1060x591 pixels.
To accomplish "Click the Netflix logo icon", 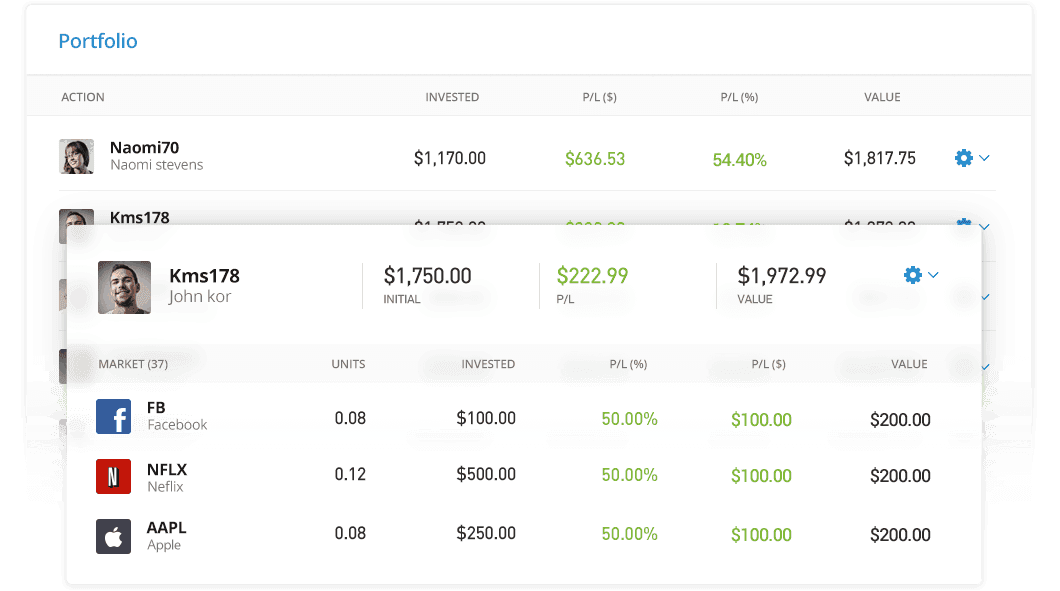I will click(x=114, y=477).
